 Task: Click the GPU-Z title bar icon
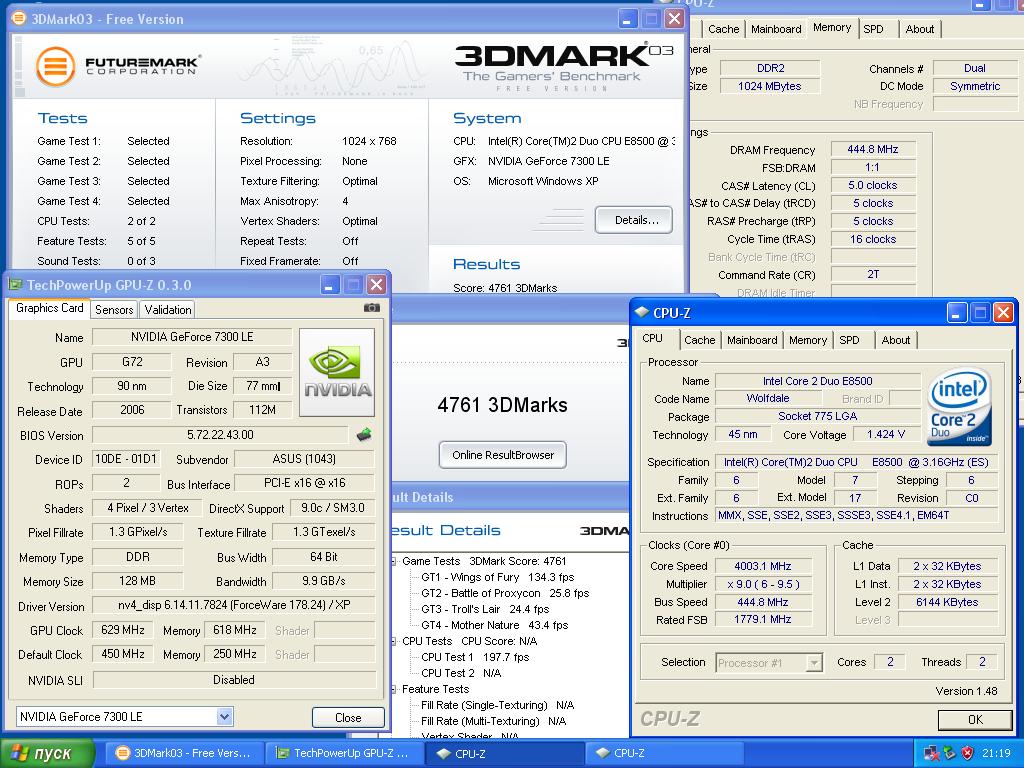point(15,285)
